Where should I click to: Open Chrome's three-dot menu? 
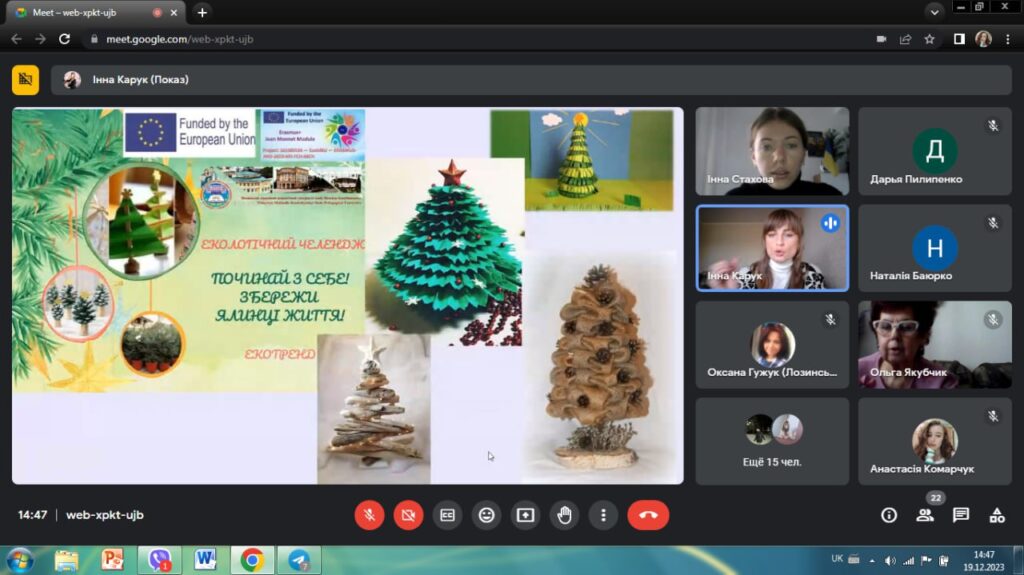tap(1007, 39)
